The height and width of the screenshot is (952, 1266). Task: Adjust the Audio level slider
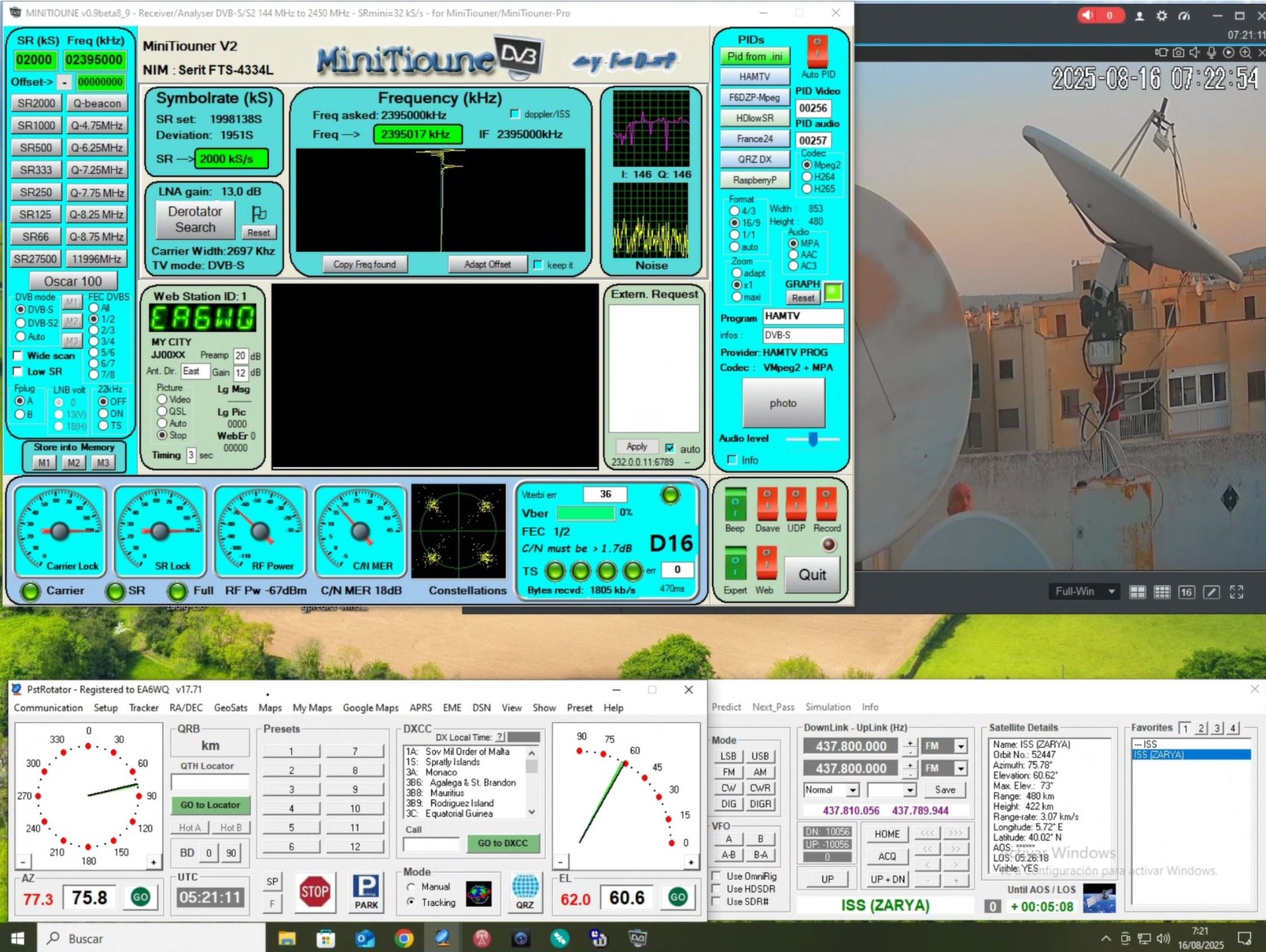813,438
